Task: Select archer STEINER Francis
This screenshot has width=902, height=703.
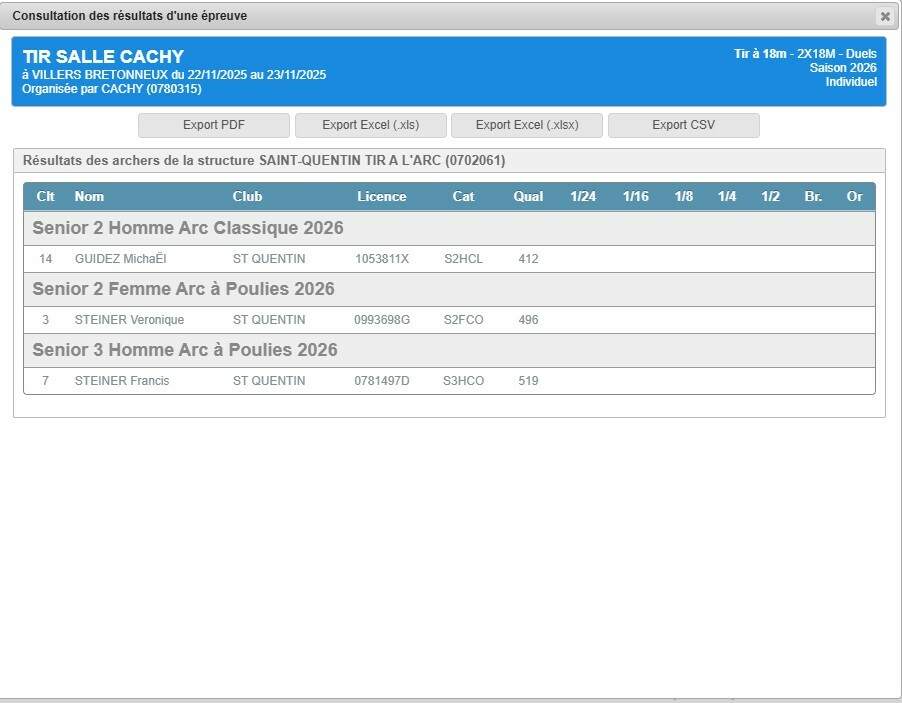Action: click(x=121, y=381)
